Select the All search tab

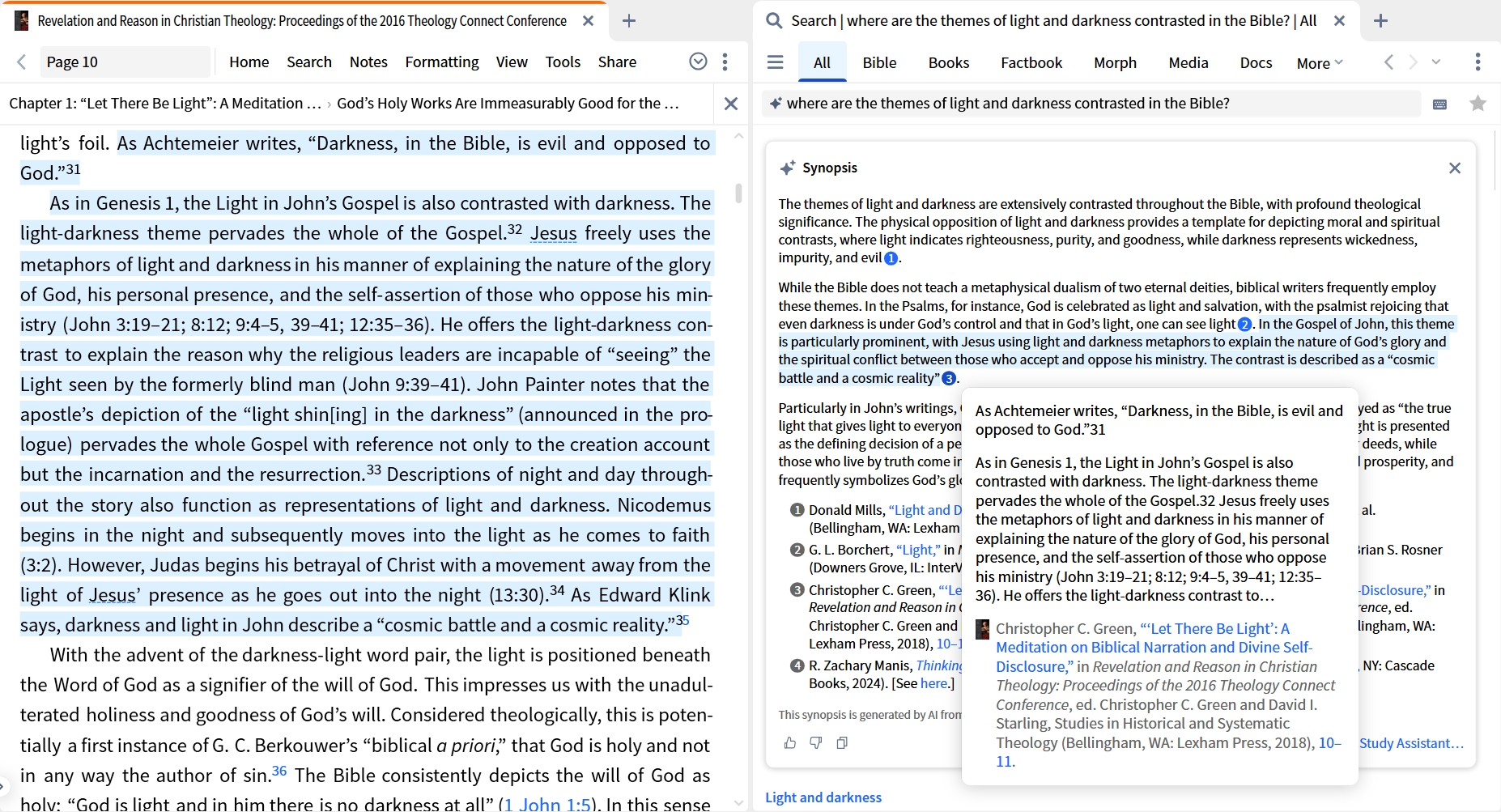coord(822,62)
